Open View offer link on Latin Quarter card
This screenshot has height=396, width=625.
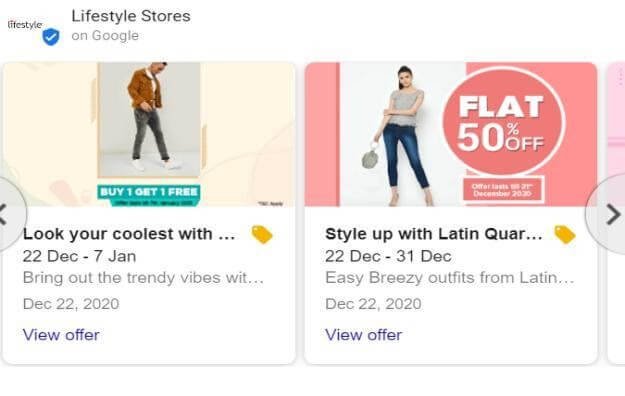(364, 335)
